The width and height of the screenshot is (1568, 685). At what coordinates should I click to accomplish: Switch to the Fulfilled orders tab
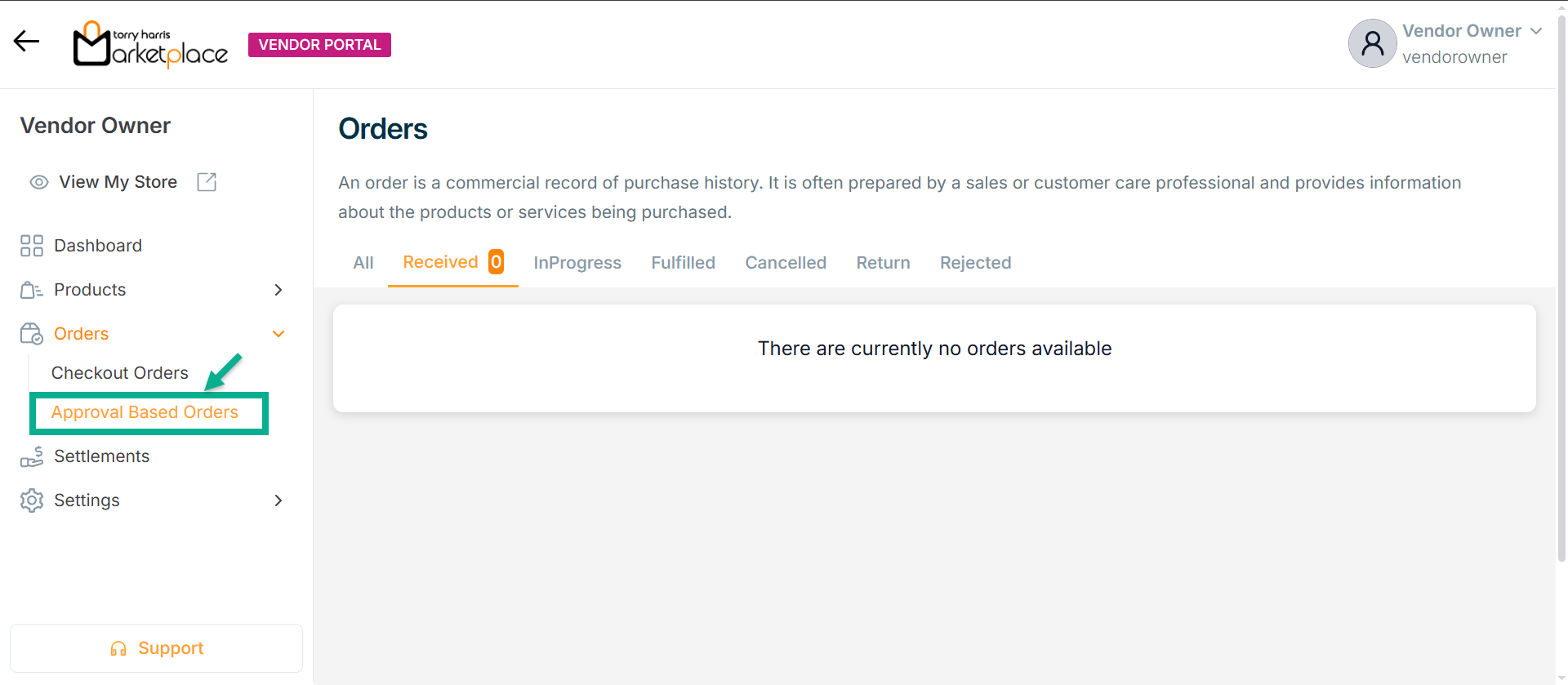(x=683, y=263)
